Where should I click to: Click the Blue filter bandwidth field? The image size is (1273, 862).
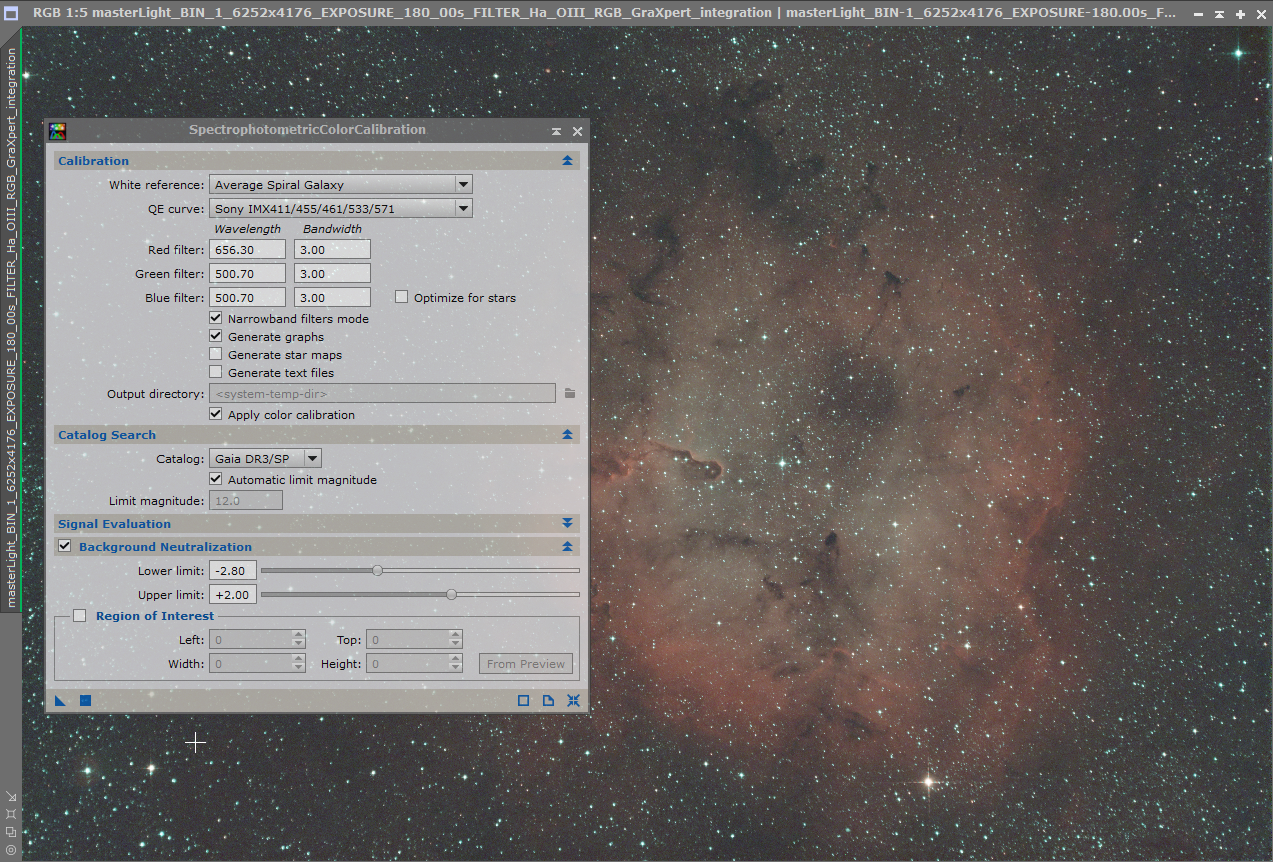[332, 298]
